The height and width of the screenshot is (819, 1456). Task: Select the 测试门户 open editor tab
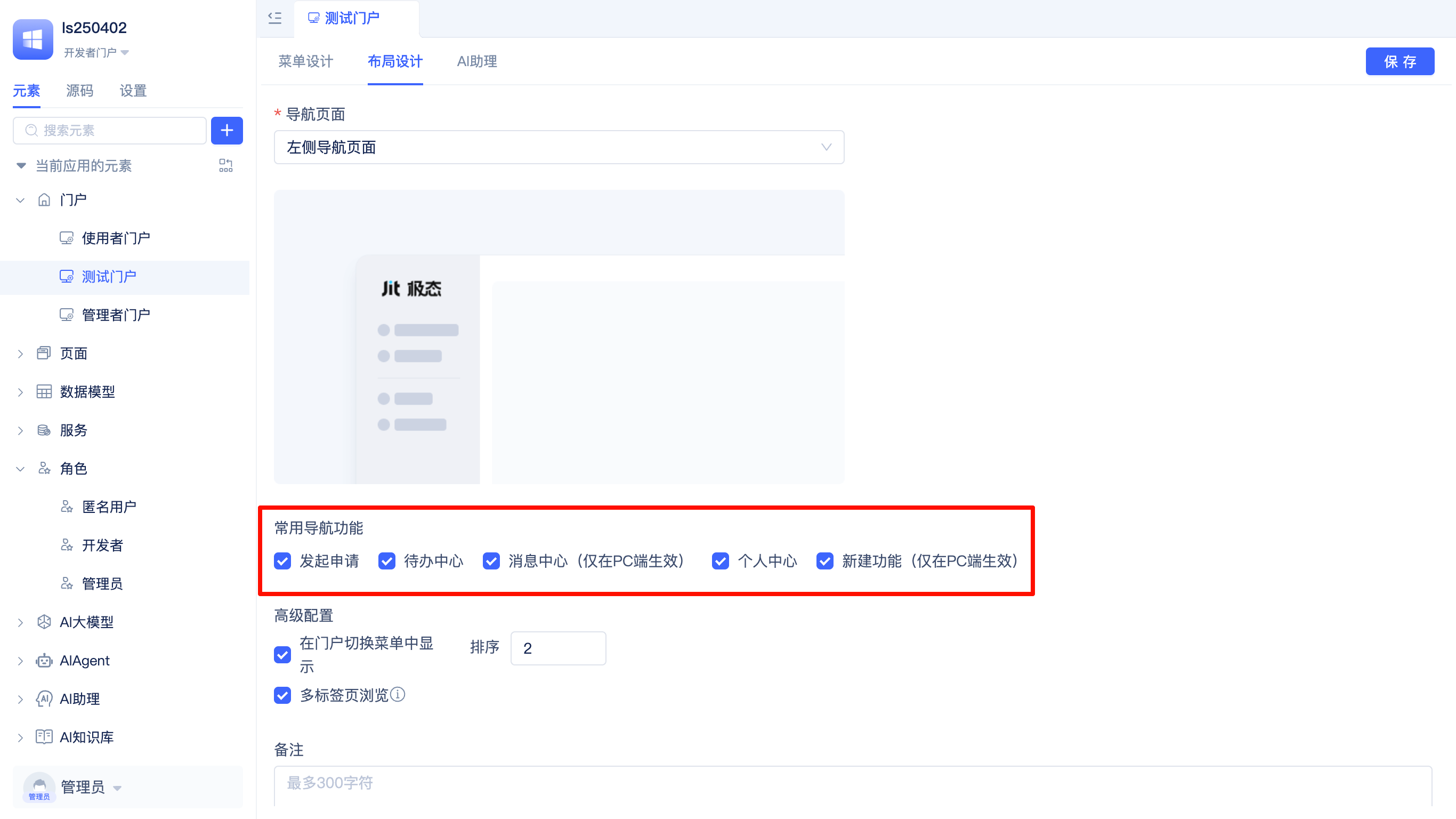point(356,19)
